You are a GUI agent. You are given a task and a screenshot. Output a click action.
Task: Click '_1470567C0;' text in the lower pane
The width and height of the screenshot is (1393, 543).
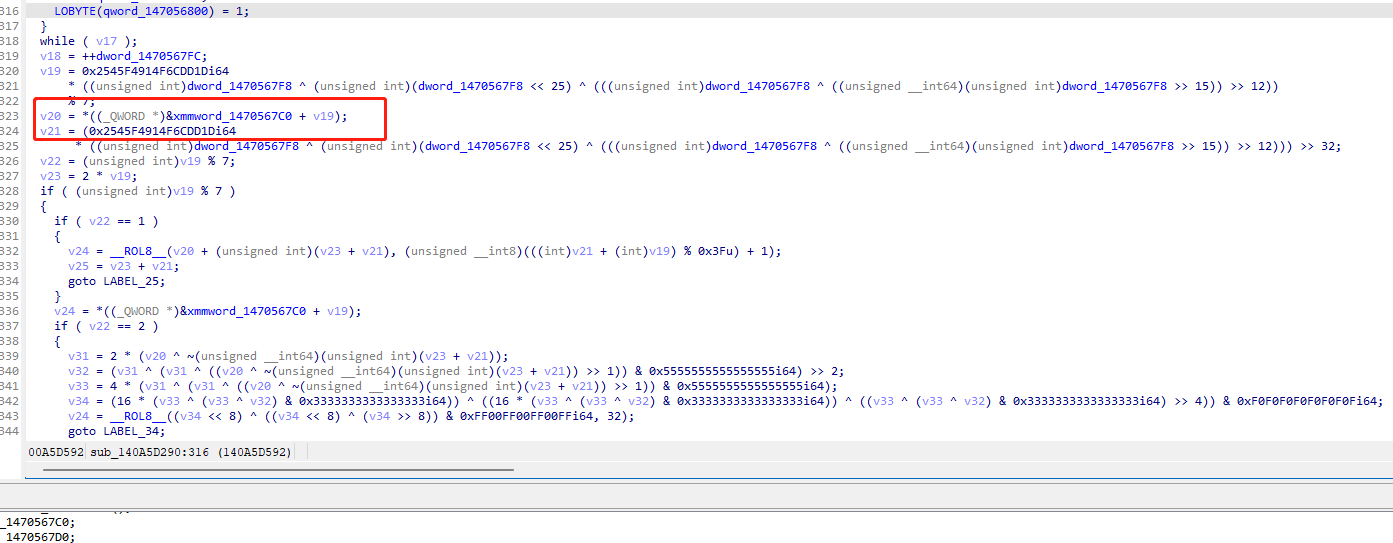tap(38, 522)
